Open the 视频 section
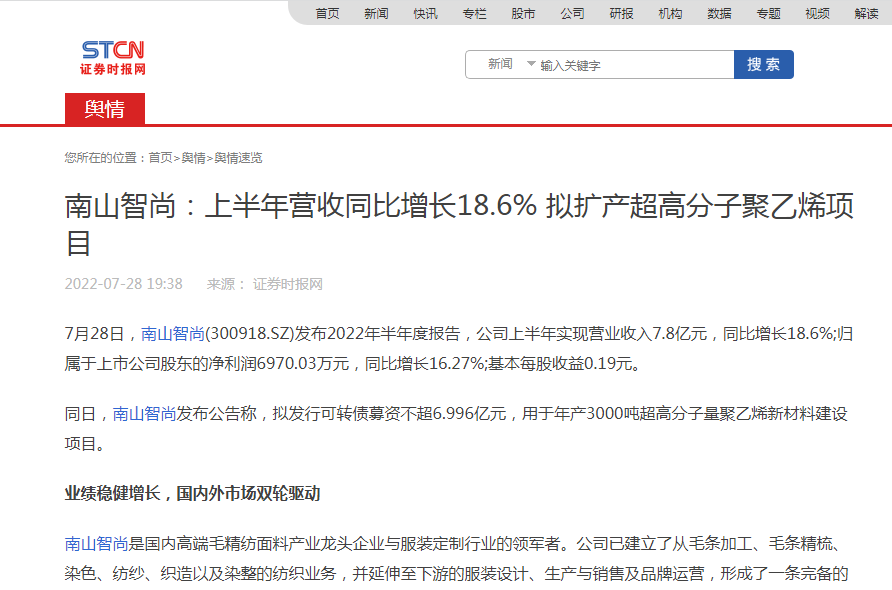The height and width of the screenshot is (590, 892). 817,13
